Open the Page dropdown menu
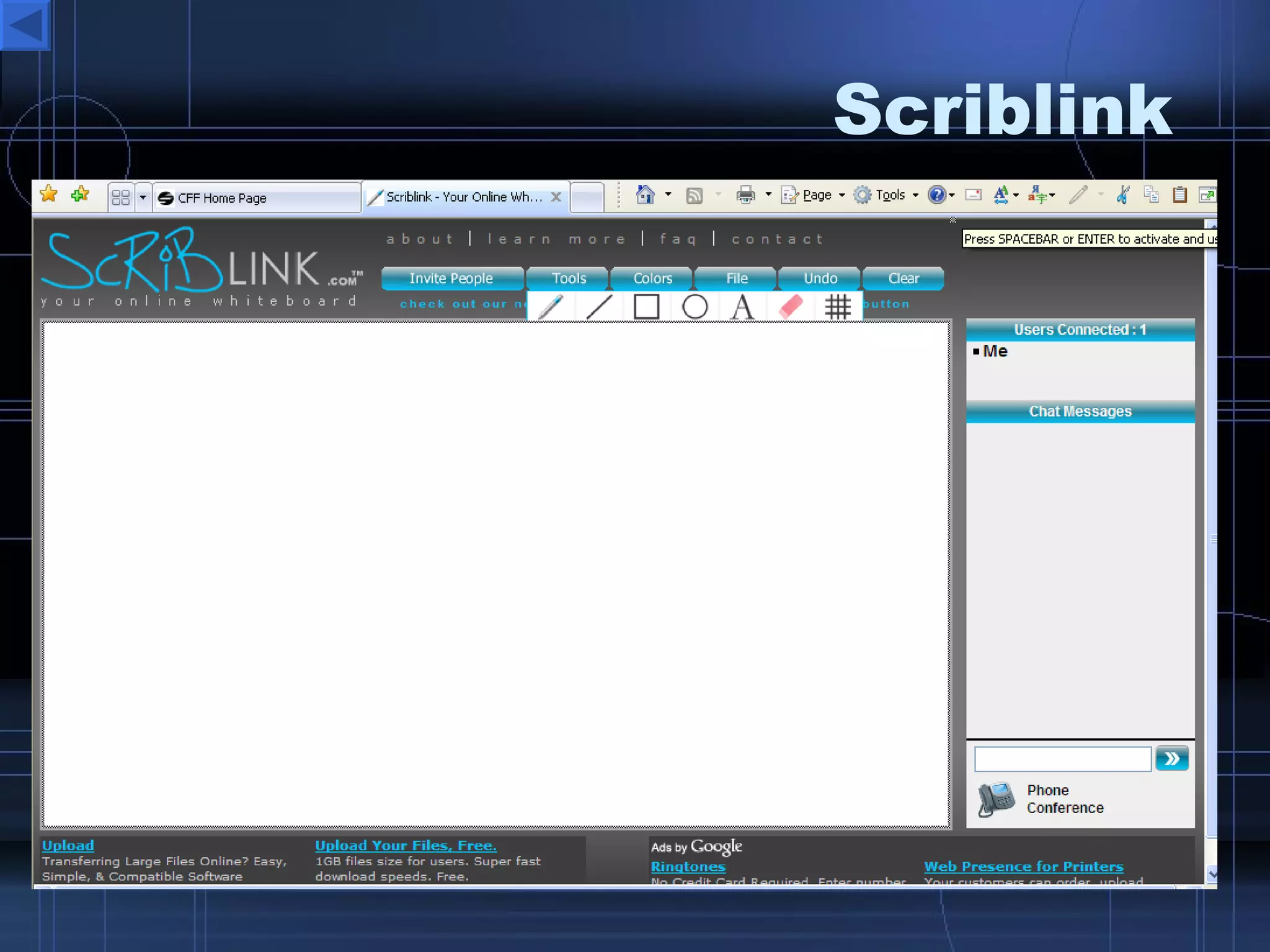The width and height of the screenshot is (1270, 952). [x=813, y=195]
